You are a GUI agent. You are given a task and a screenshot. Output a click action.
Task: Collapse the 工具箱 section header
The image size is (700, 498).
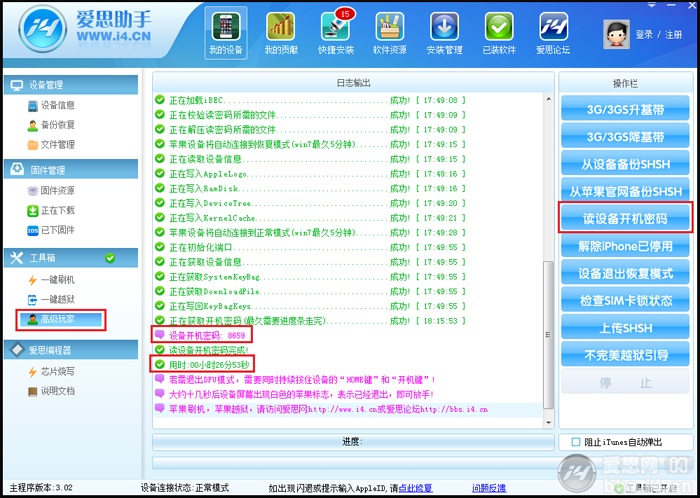(71, 258)
